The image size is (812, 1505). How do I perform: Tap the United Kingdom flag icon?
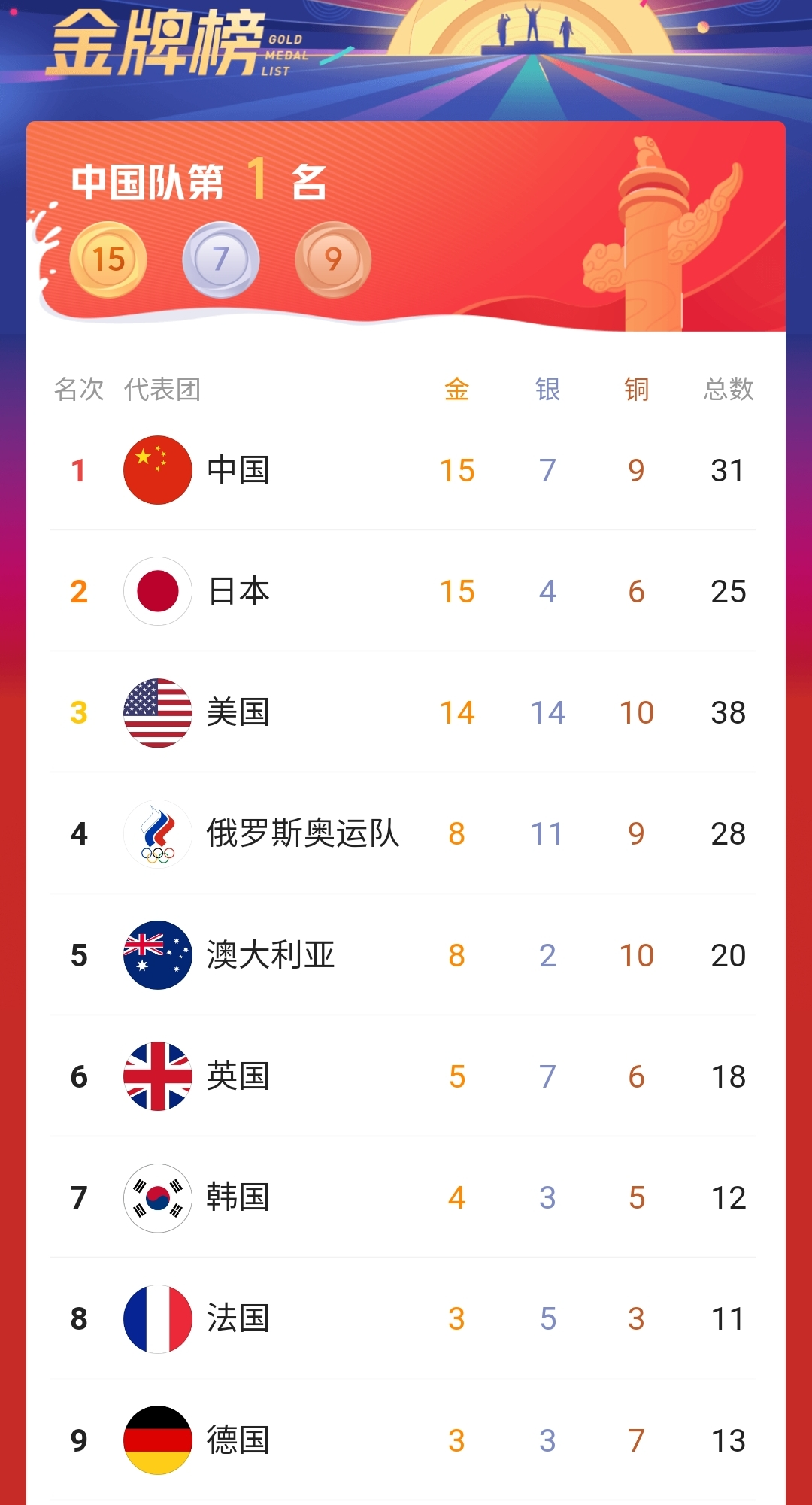click(x=158, y=1076)
